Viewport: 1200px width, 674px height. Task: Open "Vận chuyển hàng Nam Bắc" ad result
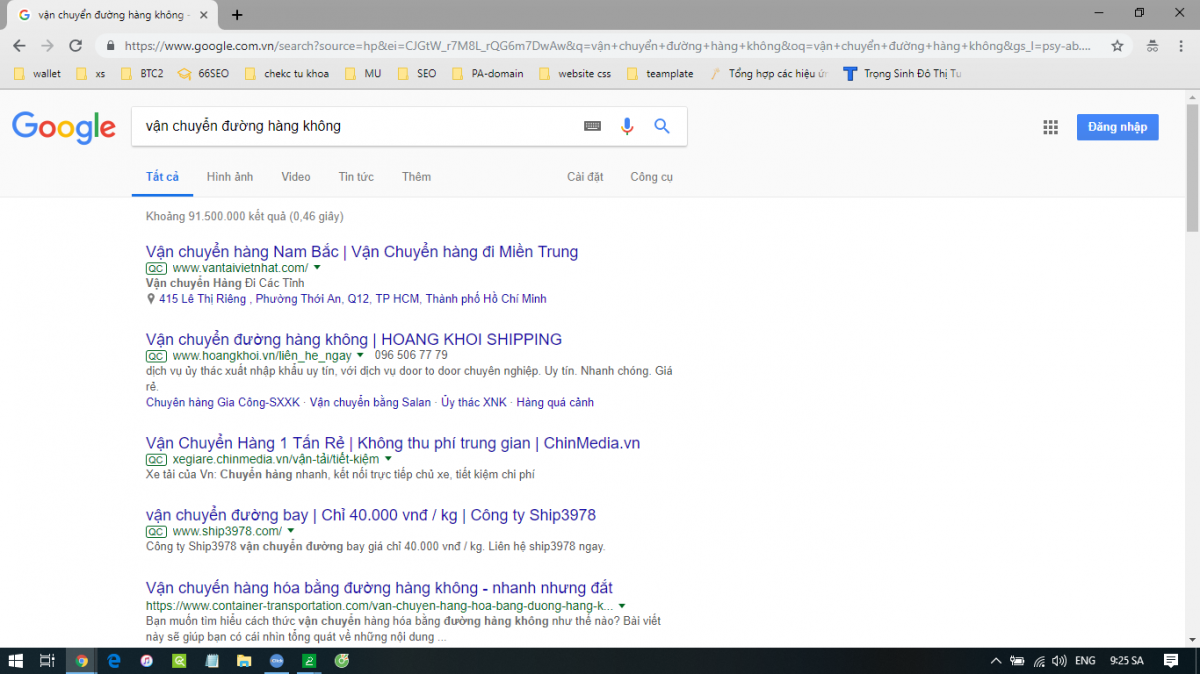362,252
